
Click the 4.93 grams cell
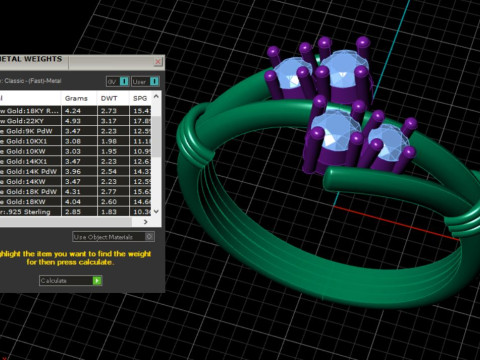click(x=79, y=121)
